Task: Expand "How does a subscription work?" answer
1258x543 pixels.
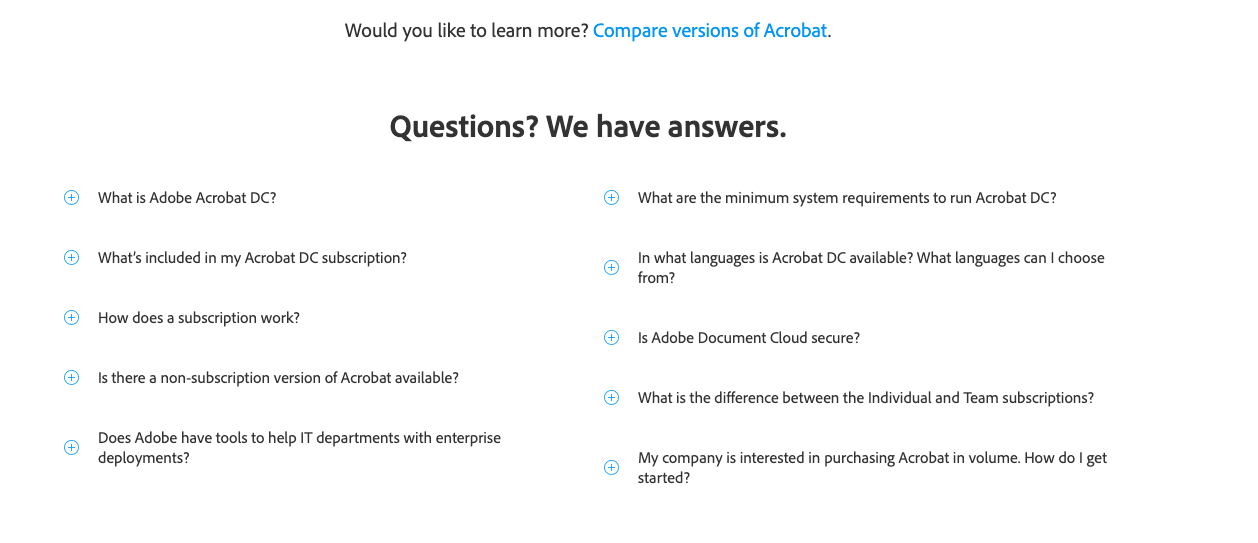Action: click(x=199, y=318)
